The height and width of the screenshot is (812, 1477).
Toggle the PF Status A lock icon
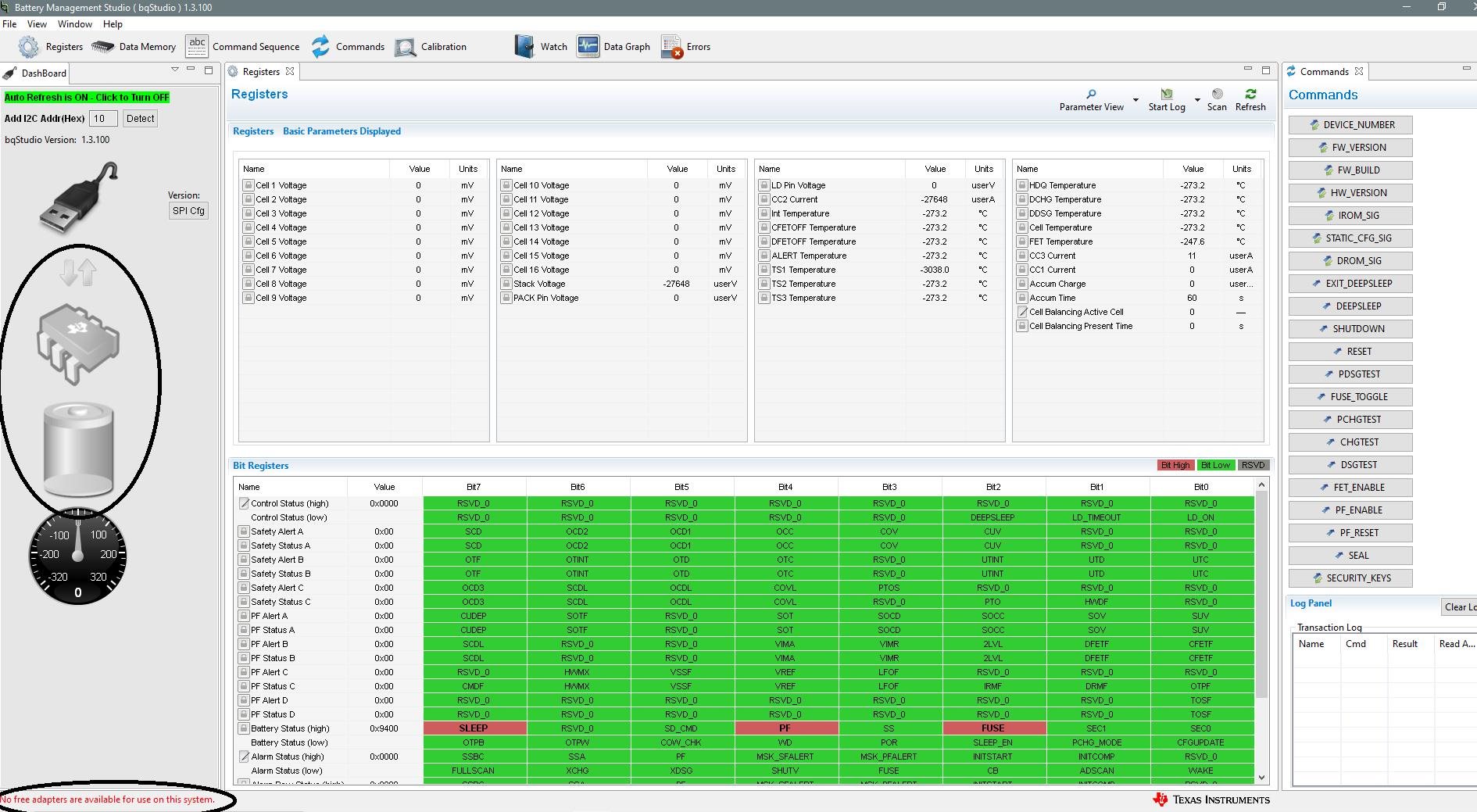pos(244,630)
